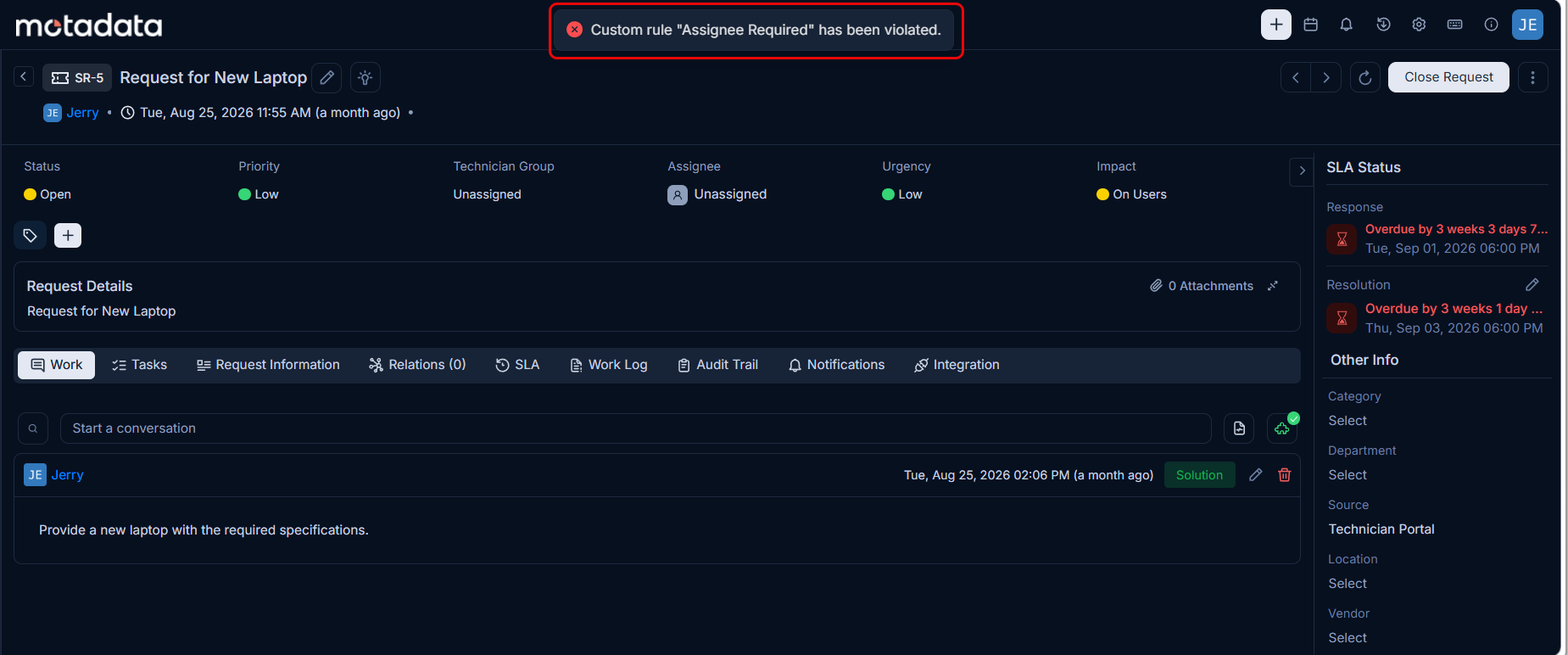Change Priority dropdown from Low
This screenshot has width=1568, height=655.
(259, 194)
